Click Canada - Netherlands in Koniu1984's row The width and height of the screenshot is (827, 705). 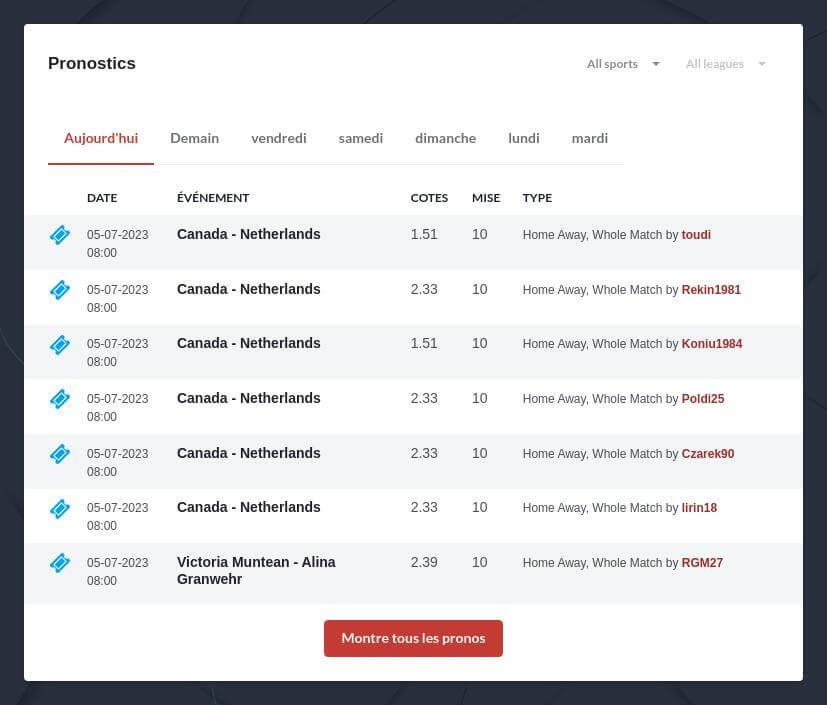point(248,343)
